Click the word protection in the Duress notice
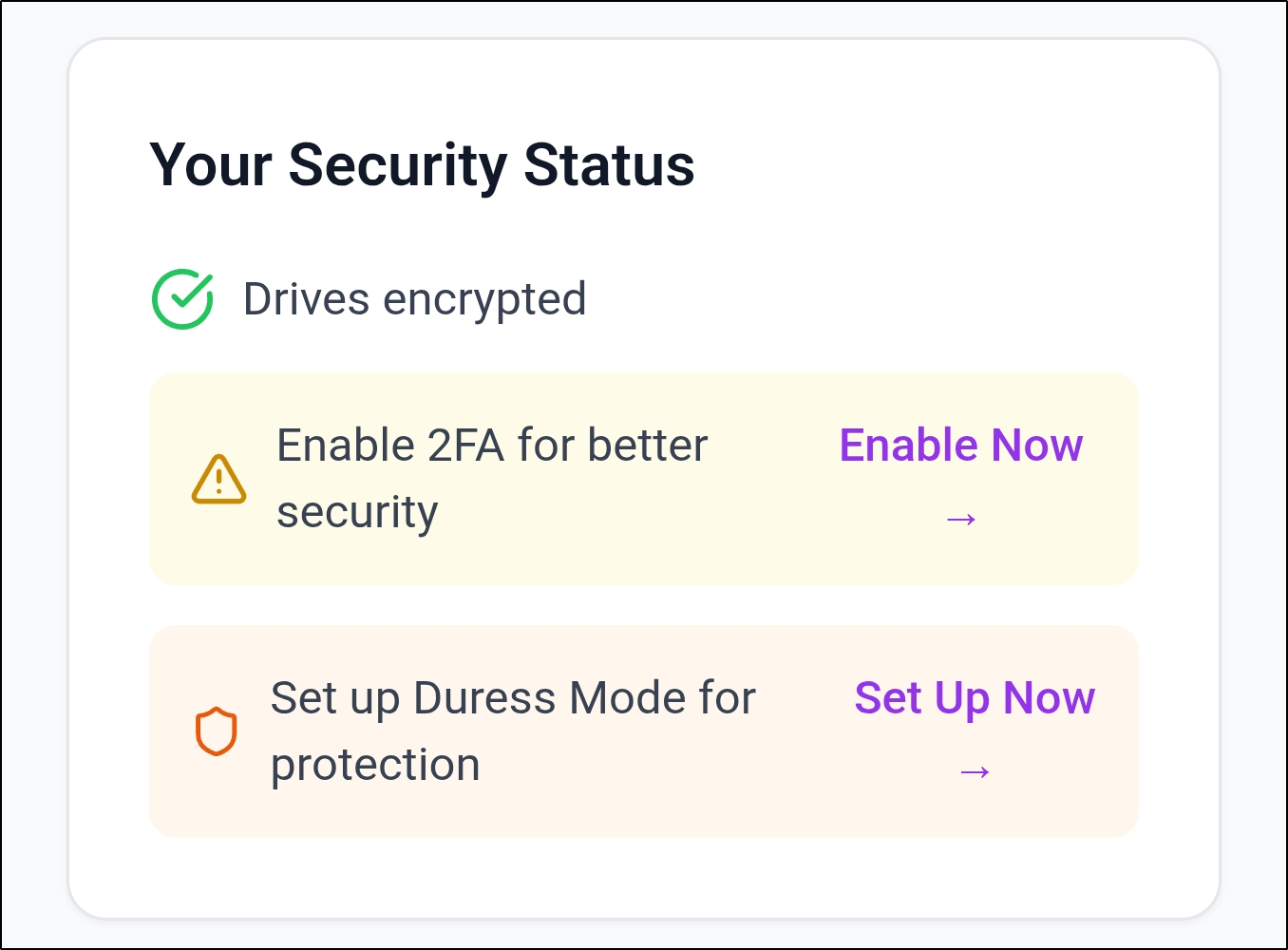 (375, 765)
